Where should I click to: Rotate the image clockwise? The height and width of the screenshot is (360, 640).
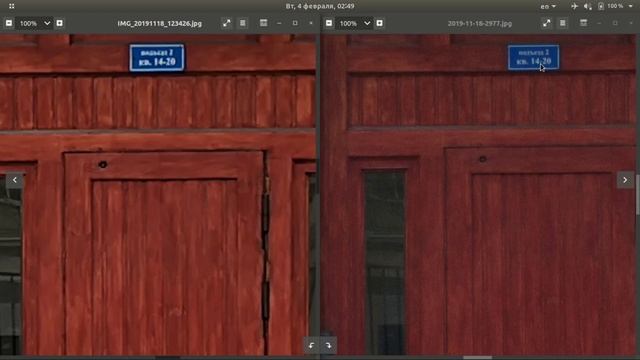[x=329, y=345]
